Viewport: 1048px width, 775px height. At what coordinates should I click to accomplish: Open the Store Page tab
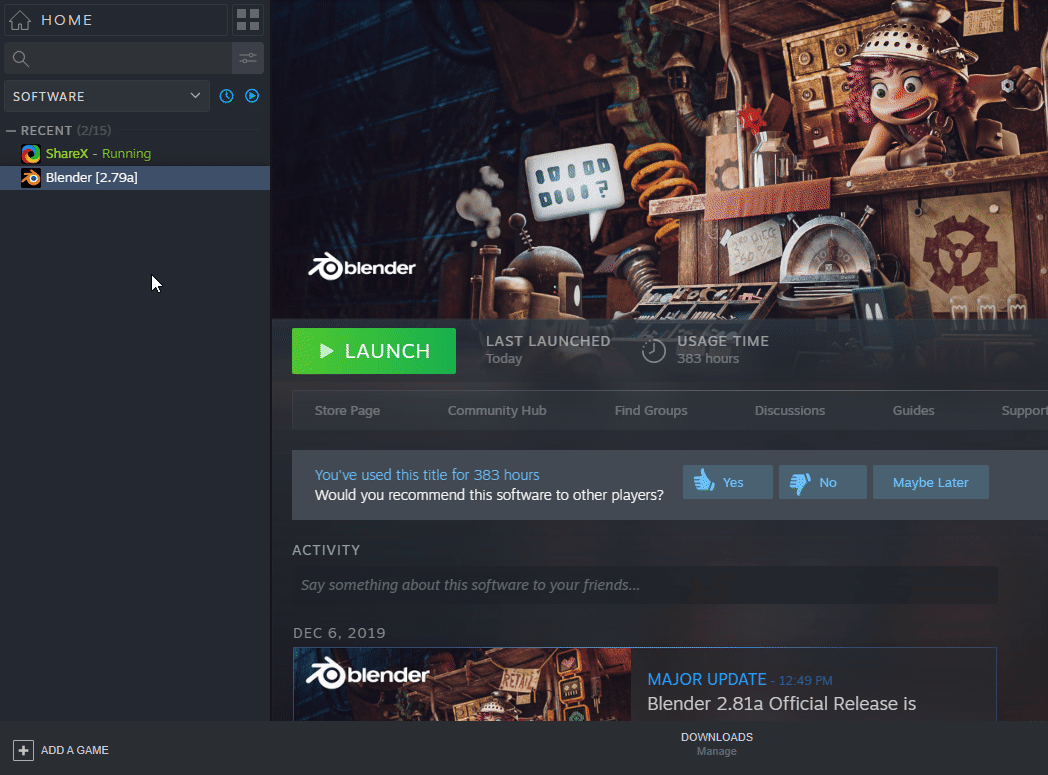click(347, 410)
